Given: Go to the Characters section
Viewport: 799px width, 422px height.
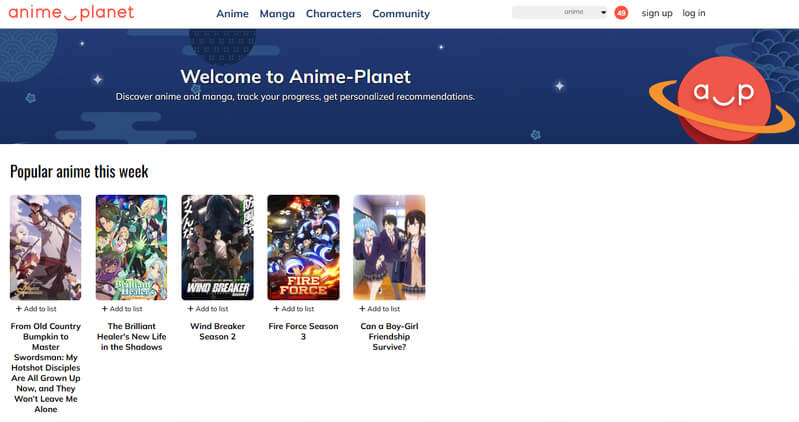Looking at the screenshot, I should (333, 14).
